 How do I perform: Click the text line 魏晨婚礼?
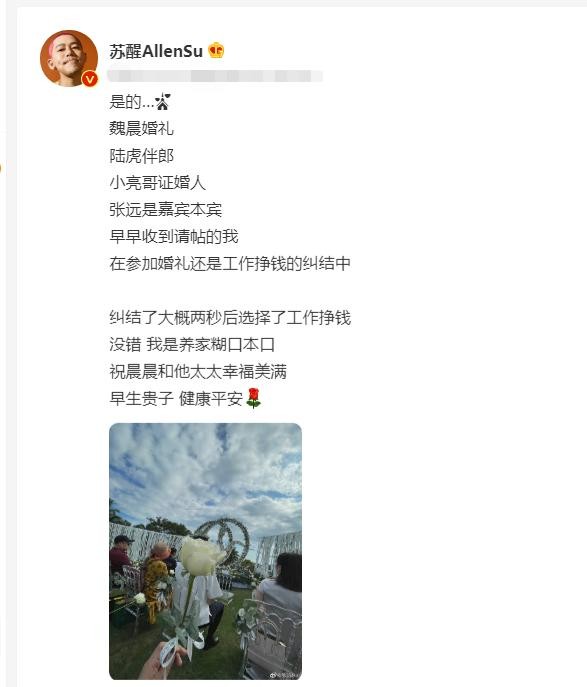coord(141,128)
